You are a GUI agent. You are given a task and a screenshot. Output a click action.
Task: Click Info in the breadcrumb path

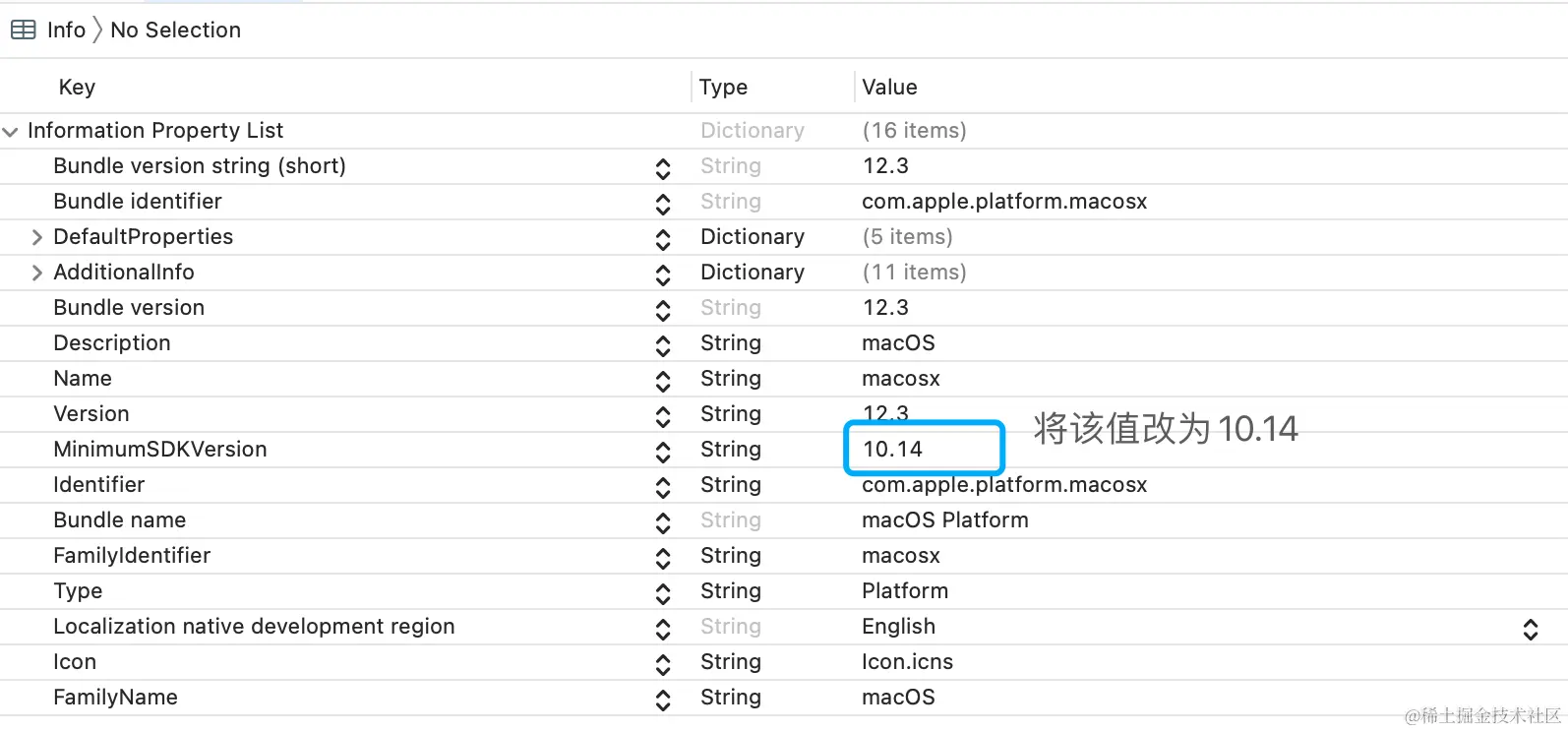pos(66,30)
